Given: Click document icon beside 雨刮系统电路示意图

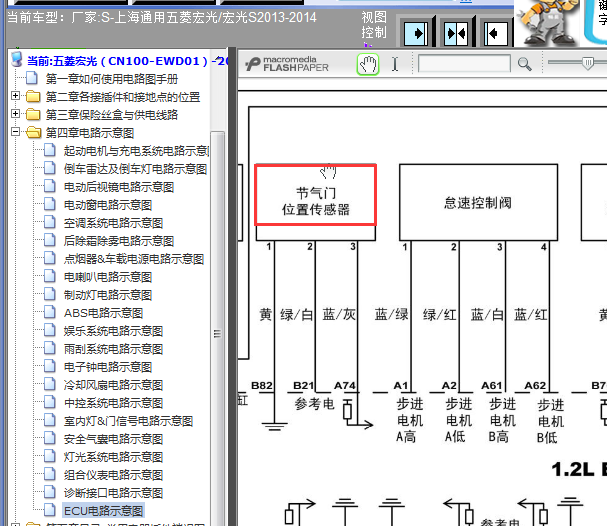Looking at the screenshot, I should click(50, 348).
